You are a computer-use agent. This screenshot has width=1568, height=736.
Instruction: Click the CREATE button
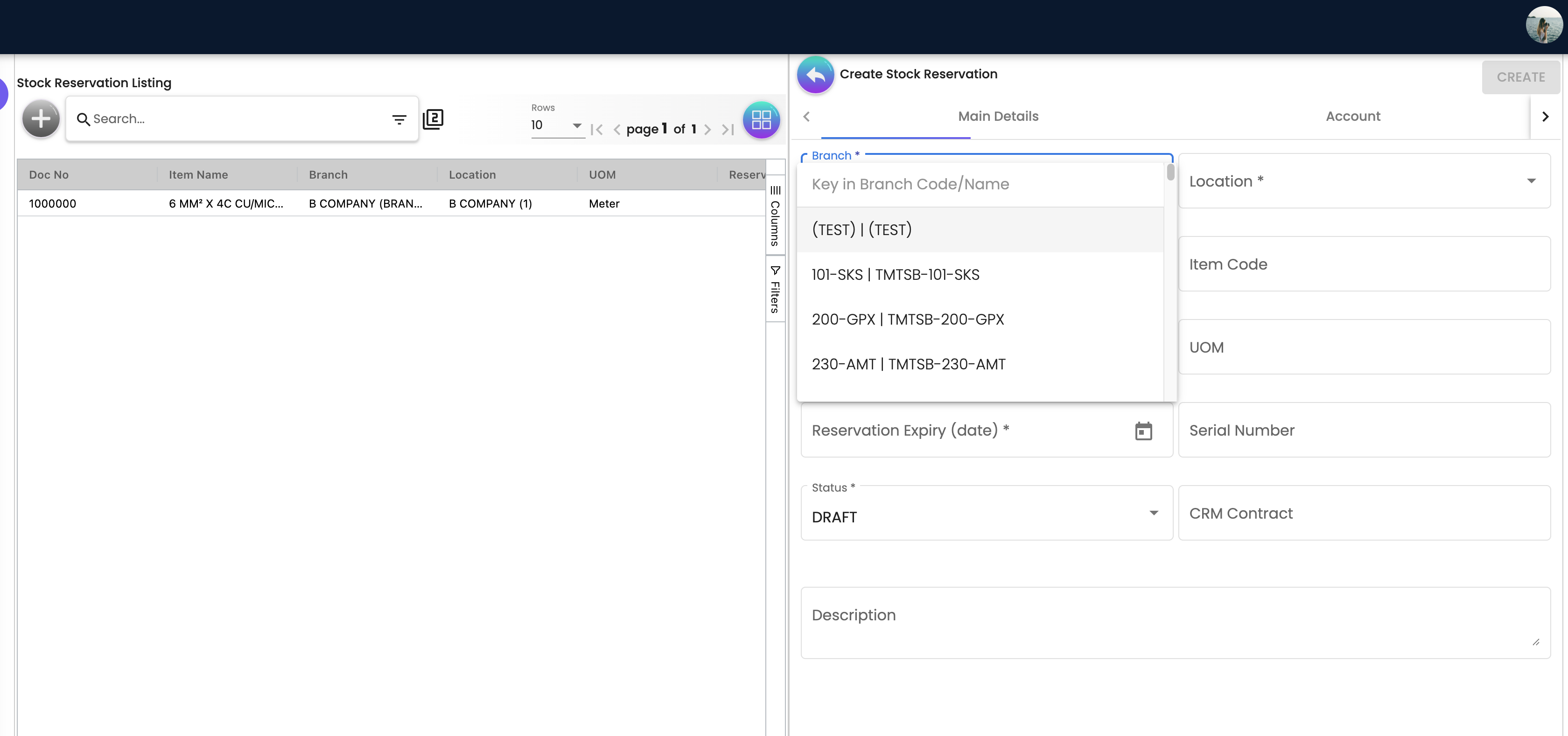pyautogui.click(x=1520, y=77)
